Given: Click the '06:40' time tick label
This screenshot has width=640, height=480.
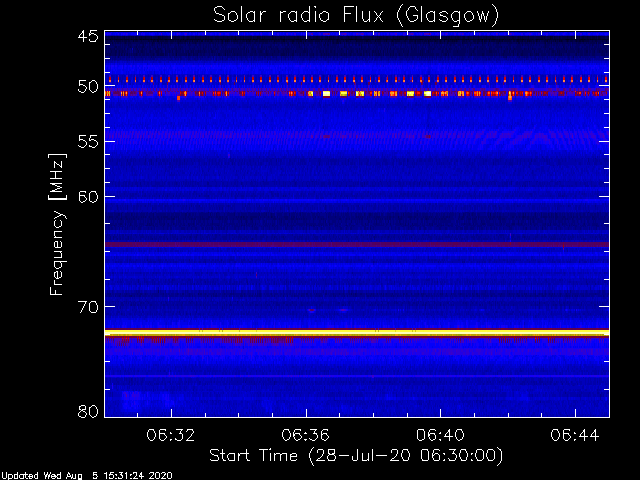Looking at the screenshot, I should [x=440, y=435].
